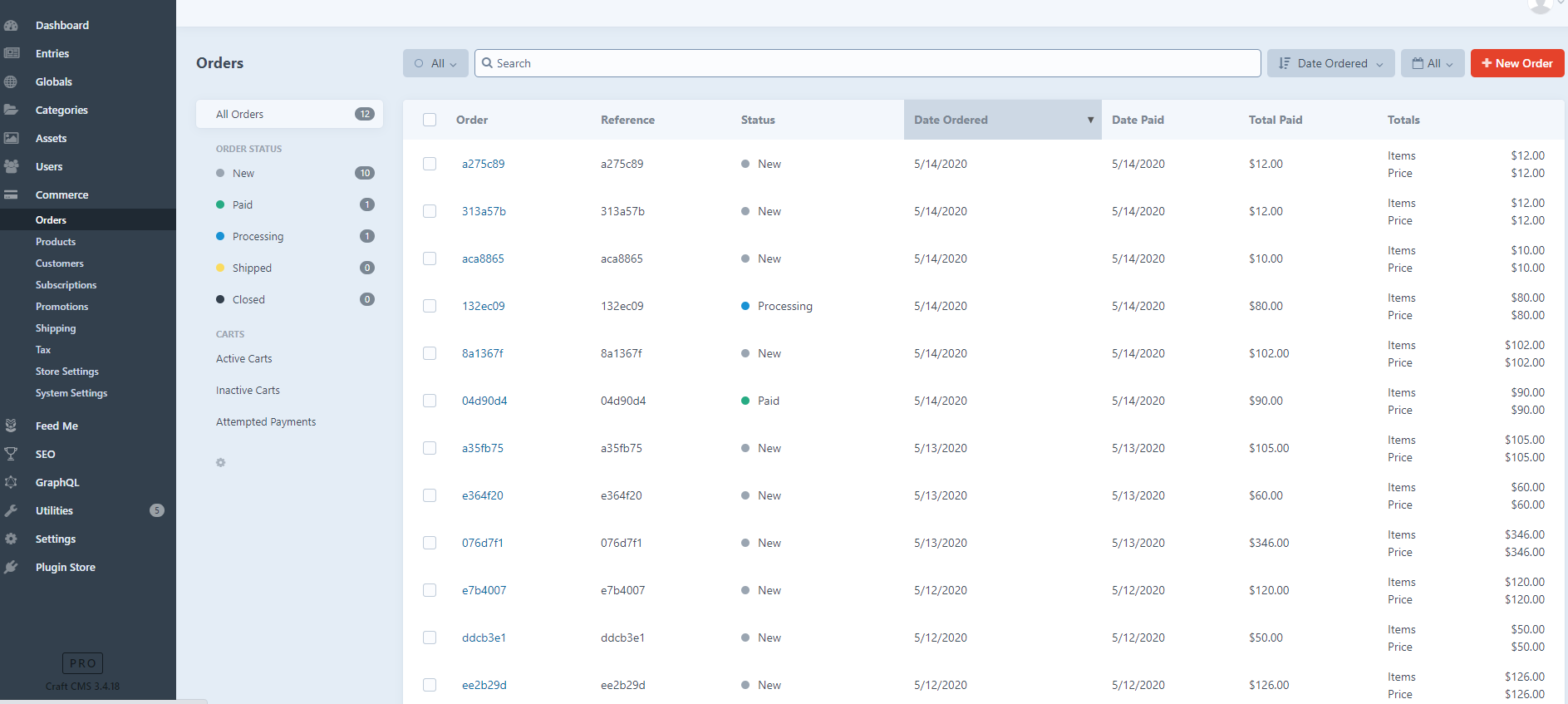This screenshot has height=704, width=1568.
Task: Check the box for order a275c89
Action: (430, 164)
